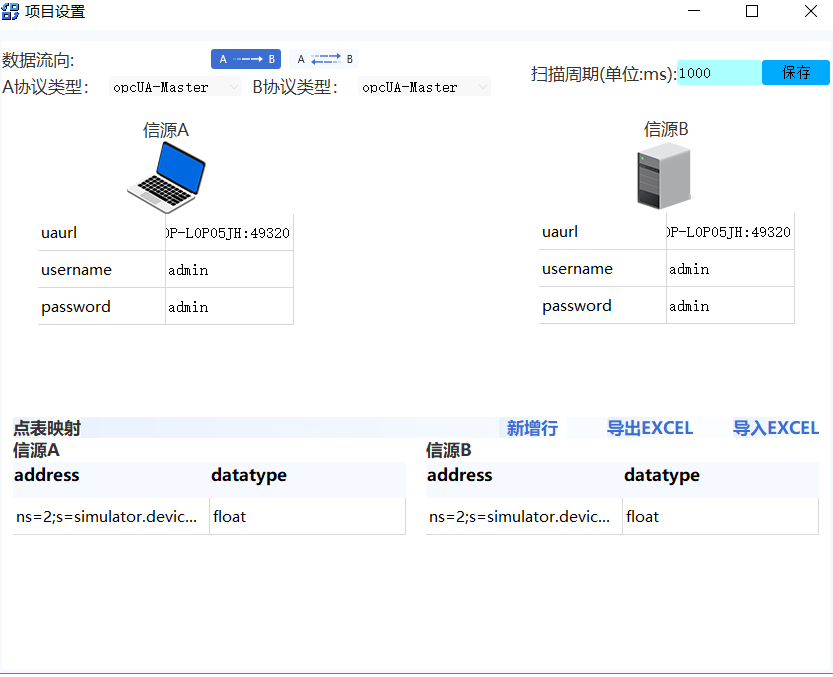Viewport: 833px width, 677px height.
Task: Click the 项目设置 app icon in title bar
Action: click(x=10, y=11)
